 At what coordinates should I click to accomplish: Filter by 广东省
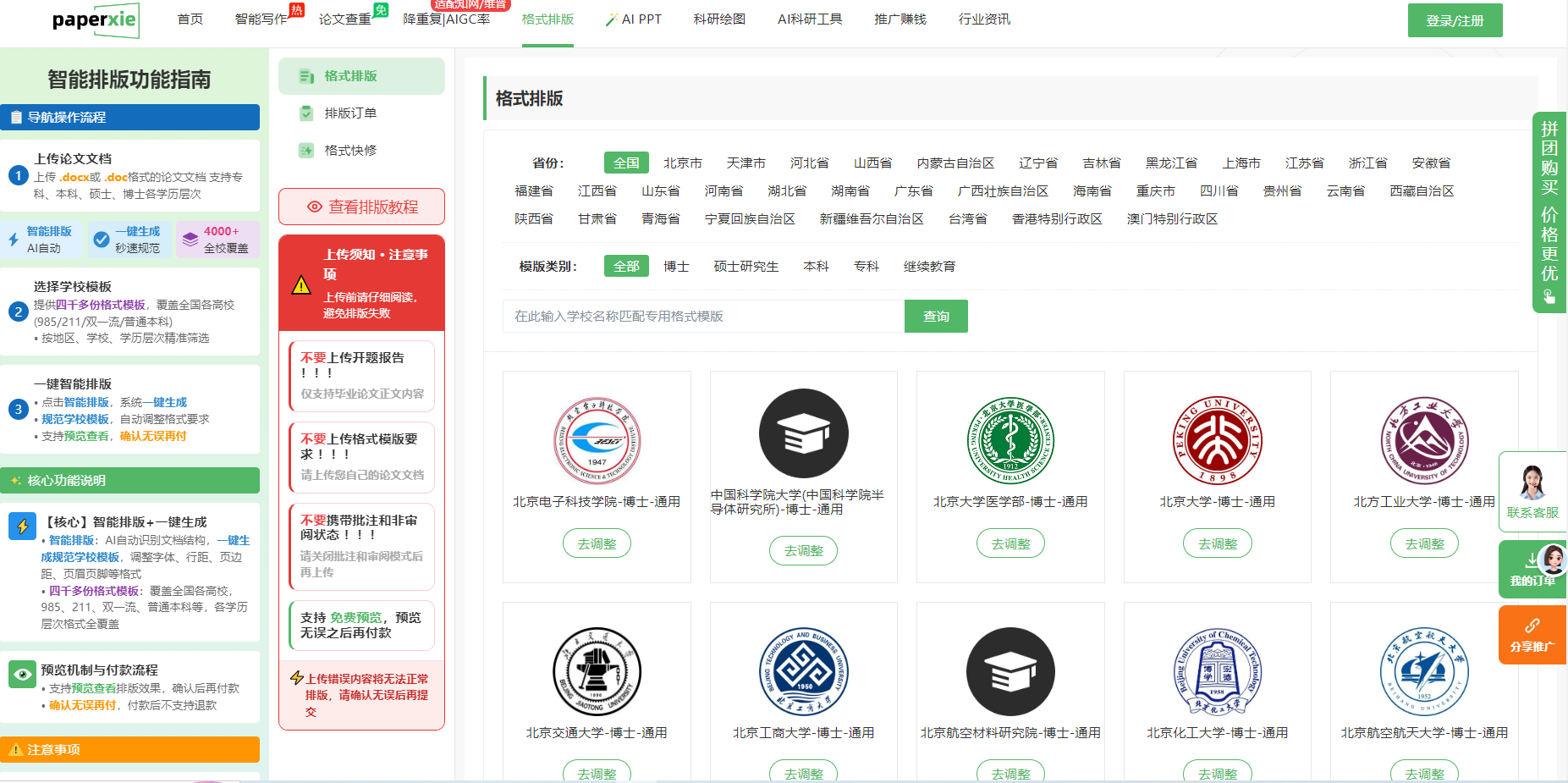(914, 191)
